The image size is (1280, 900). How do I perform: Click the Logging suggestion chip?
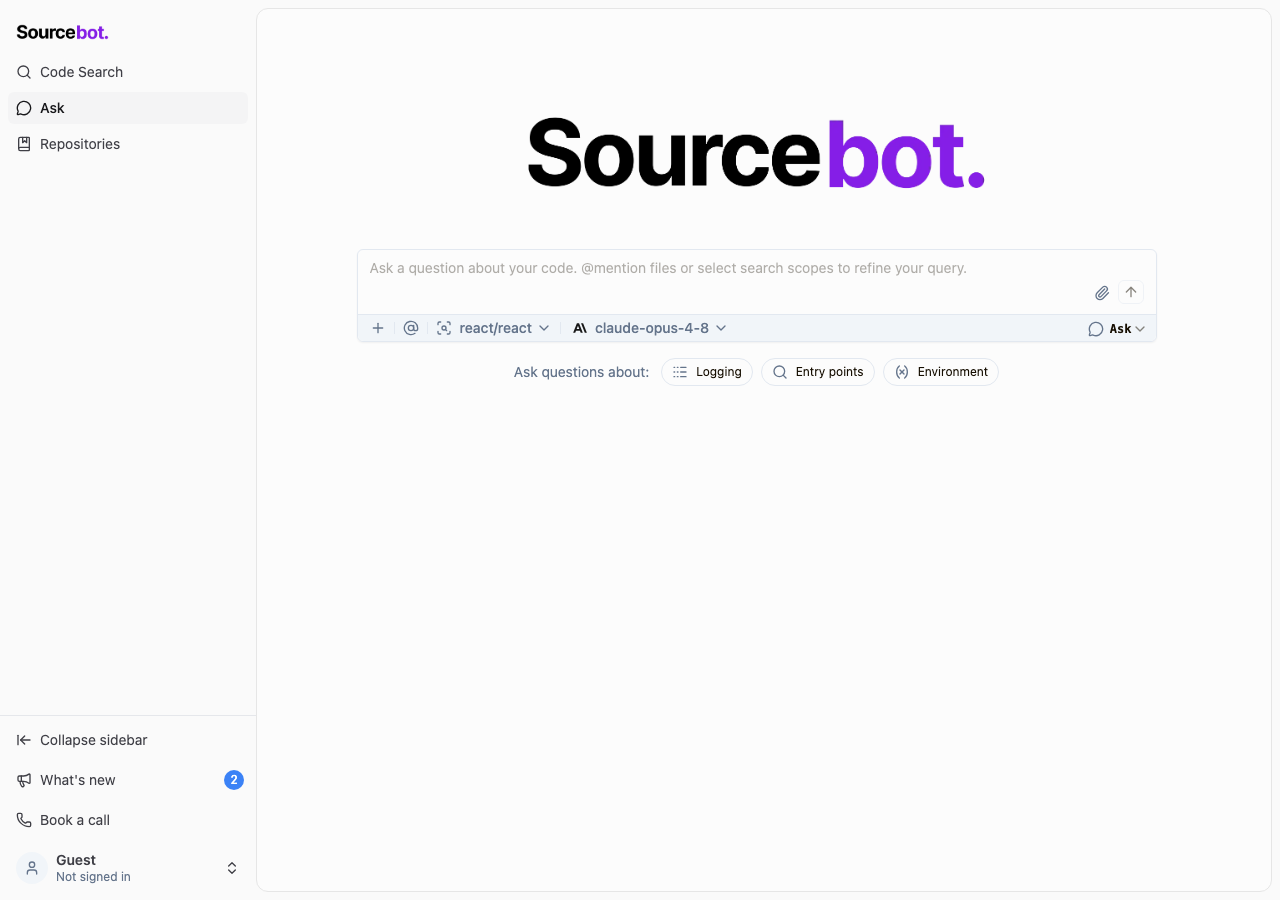click(x=707, y=372)
